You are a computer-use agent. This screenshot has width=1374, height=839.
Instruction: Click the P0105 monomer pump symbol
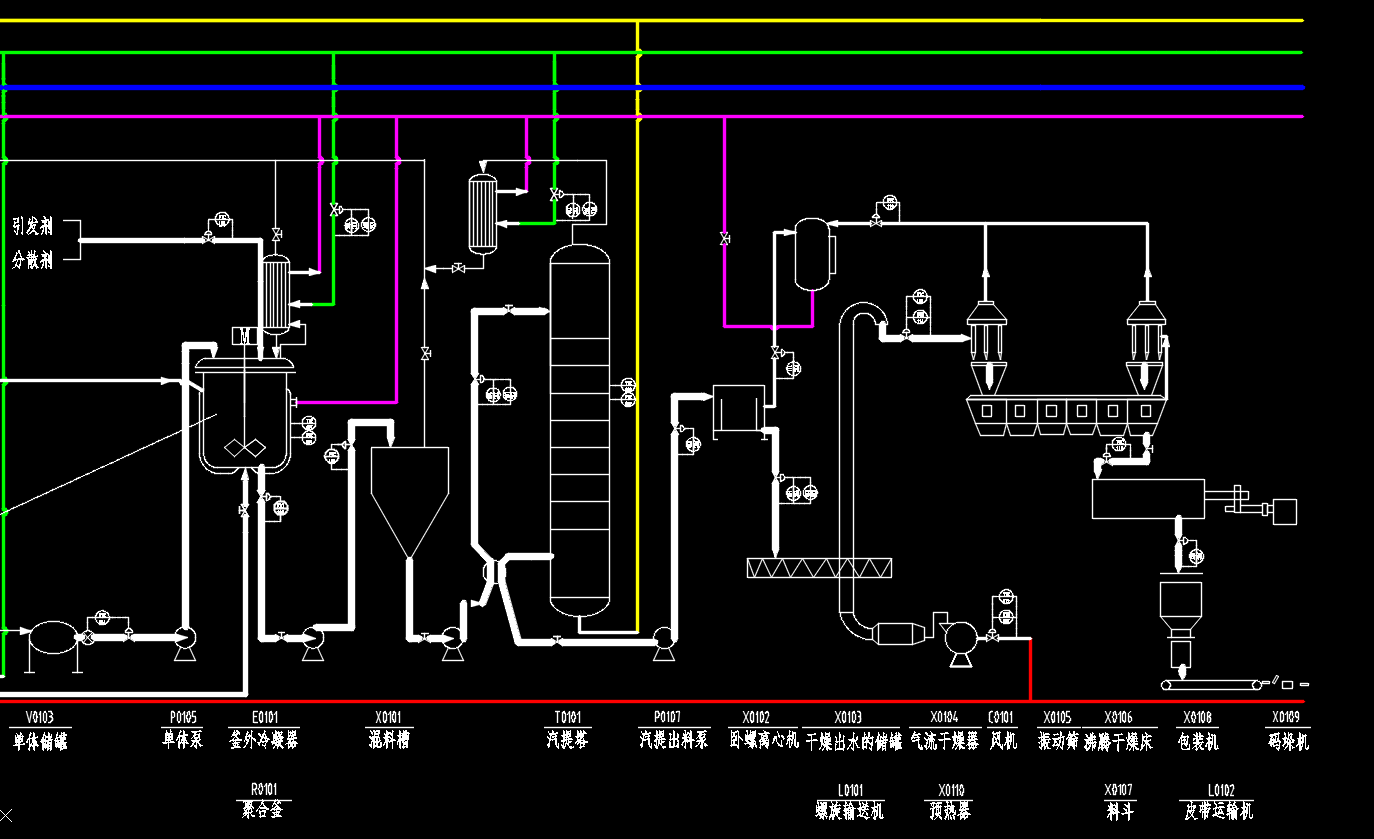point(184,638)
